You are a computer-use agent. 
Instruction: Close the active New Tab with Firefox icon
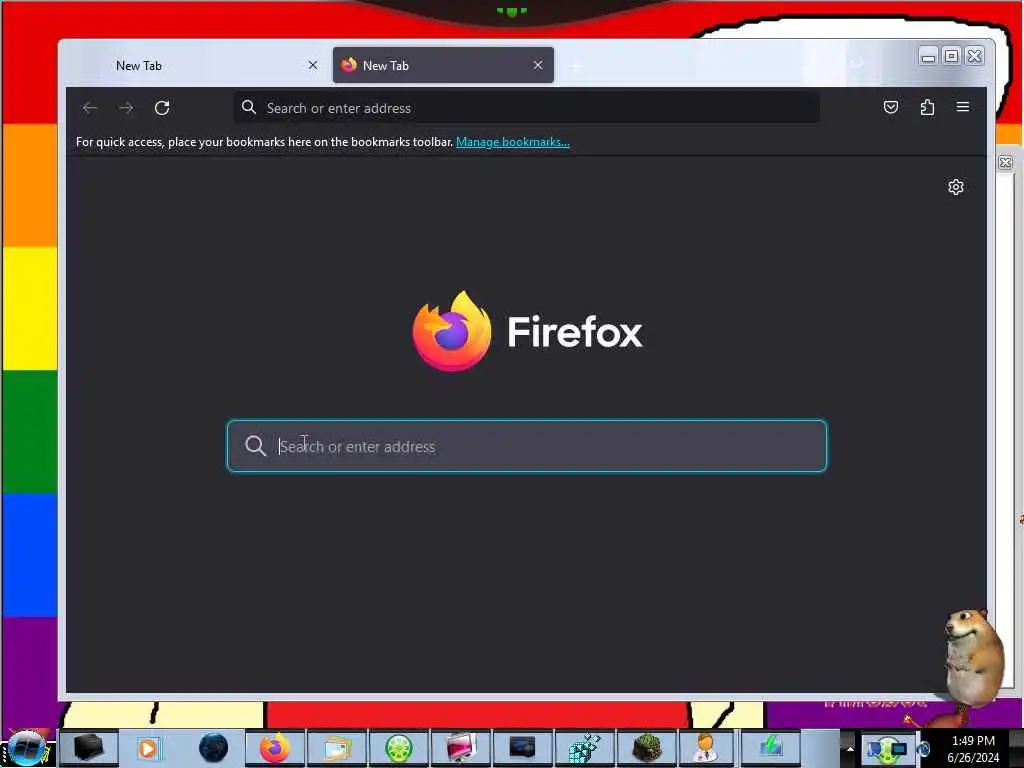(x=537, y=65)
